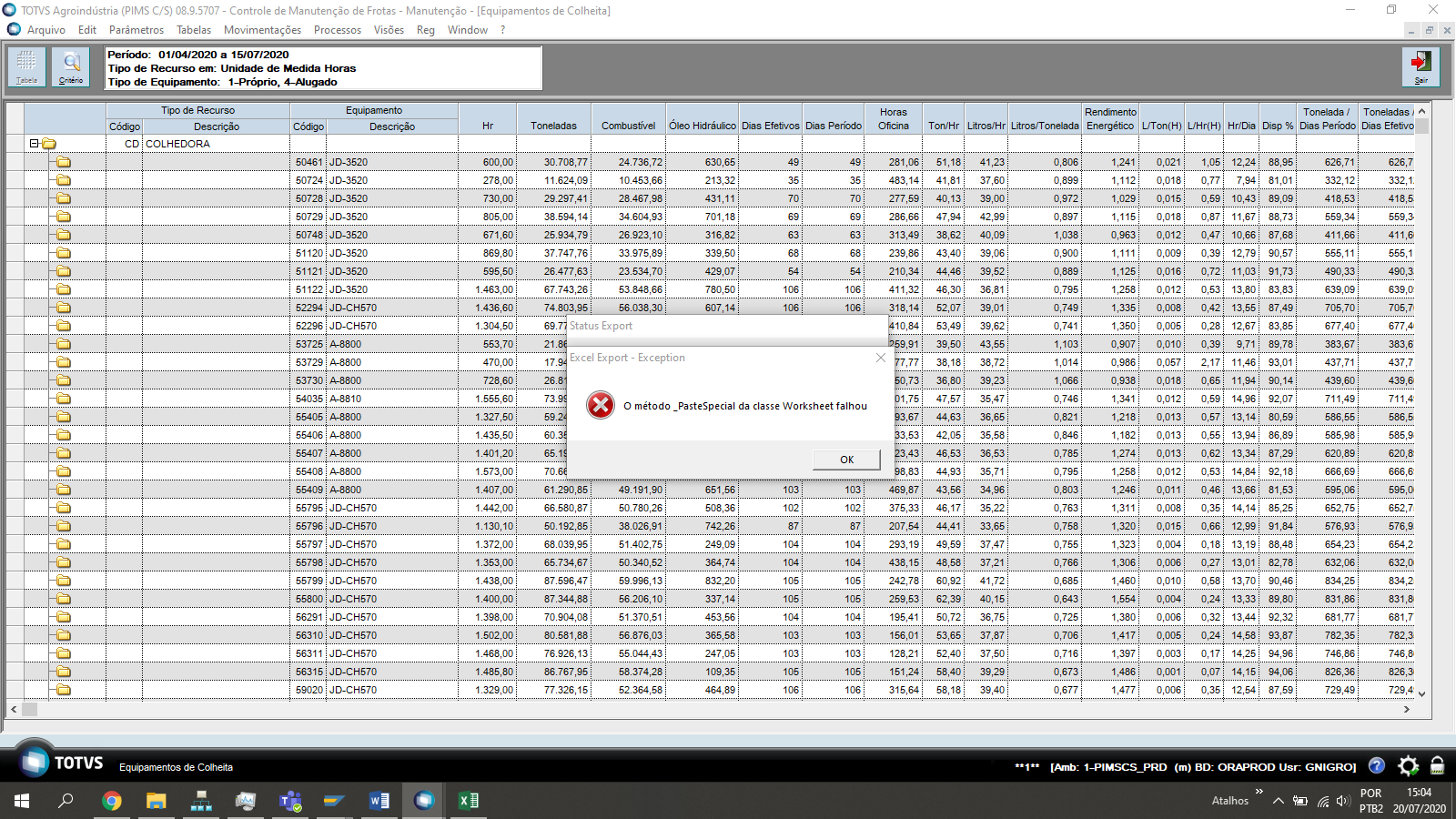Screen dimensions: 1456x819
Task: Click the Hr column header
Action: pos(488,119)
